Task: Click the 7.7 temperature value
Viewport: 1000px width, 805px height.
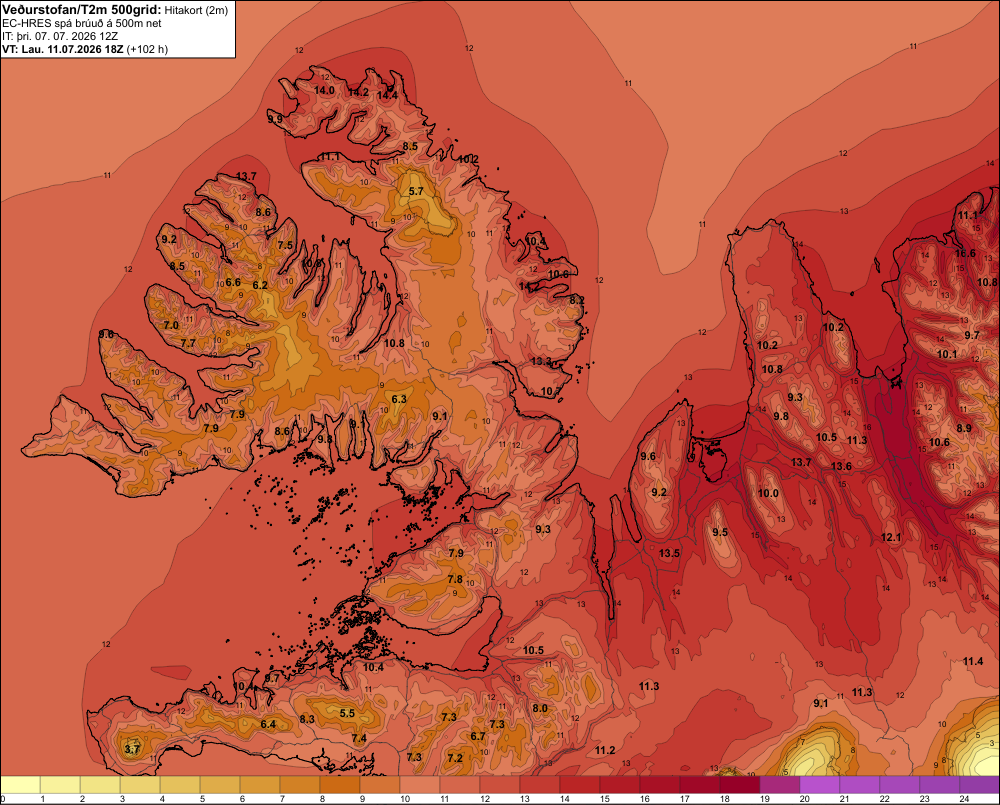Action: 188,343
